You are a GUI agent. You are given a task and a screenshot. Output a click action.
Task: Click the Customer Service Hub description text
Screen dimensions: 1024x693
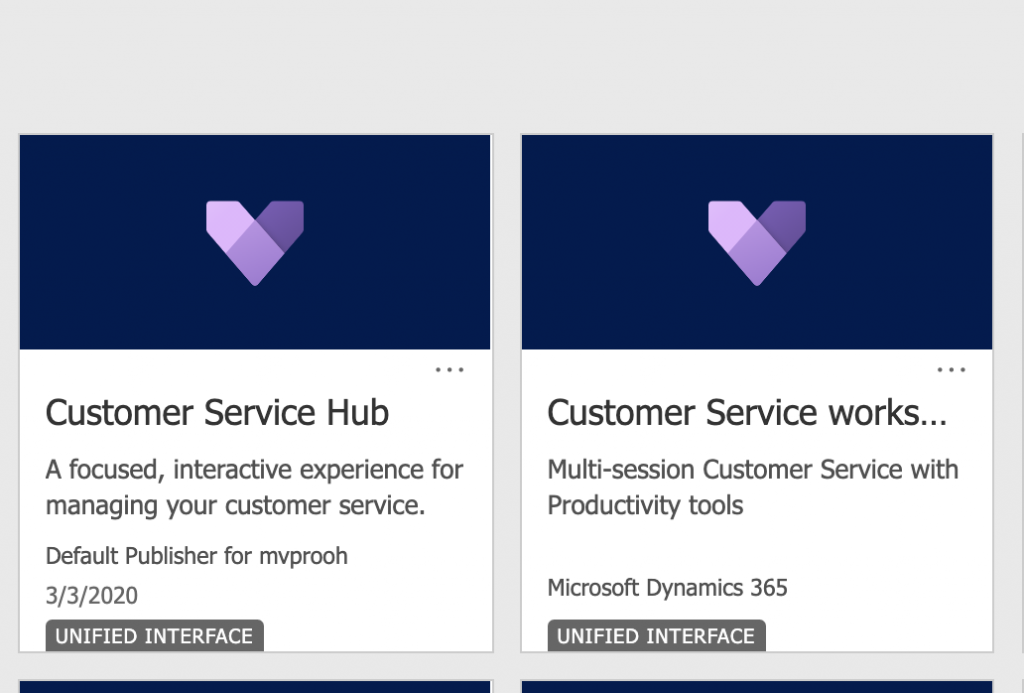point(254,487)
